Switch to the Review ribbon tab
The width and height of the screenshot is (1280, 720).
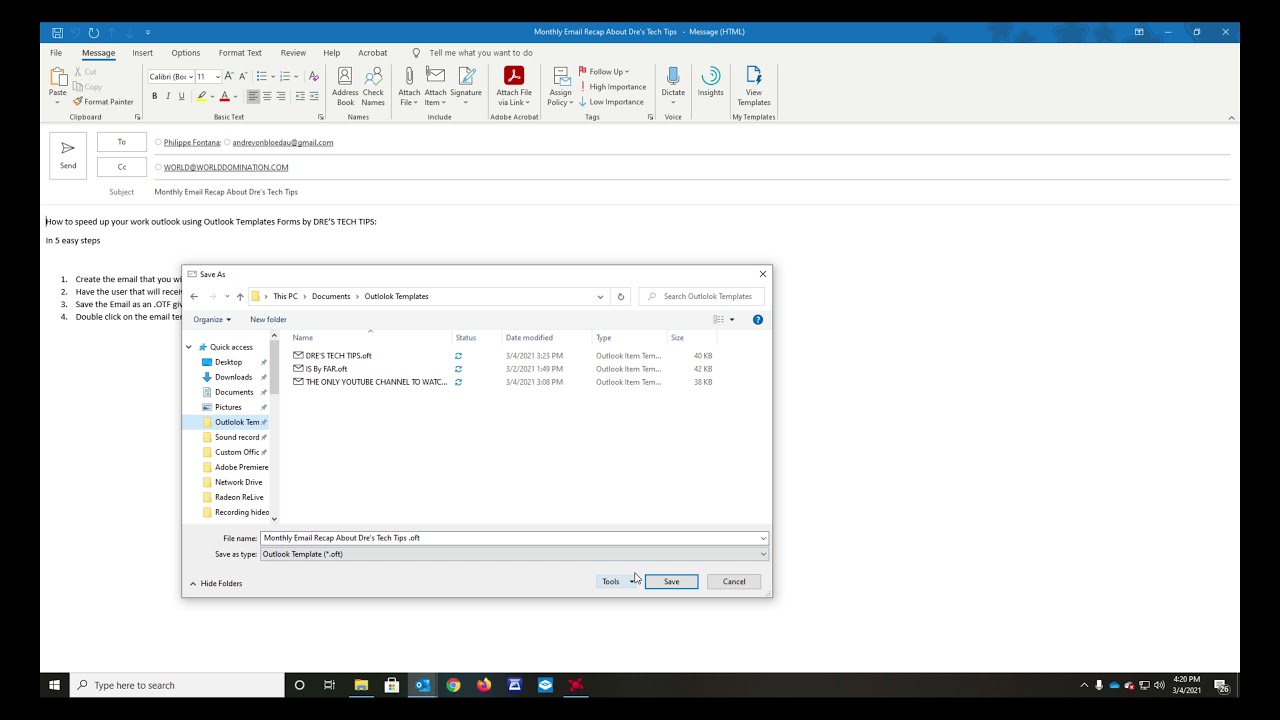[x=293, y=53]
